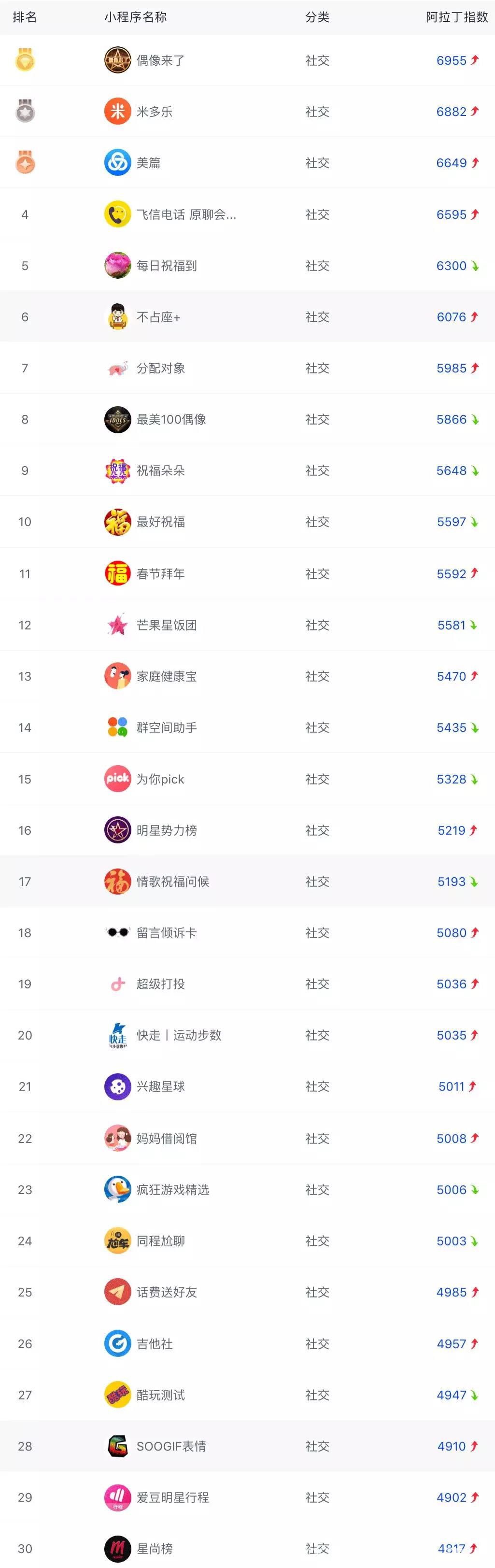Image resolution: width=495 pixels, height=1568 pixels.
Task: Click the 阿拉丁指数 column header
Action: [x=457, y=17]
